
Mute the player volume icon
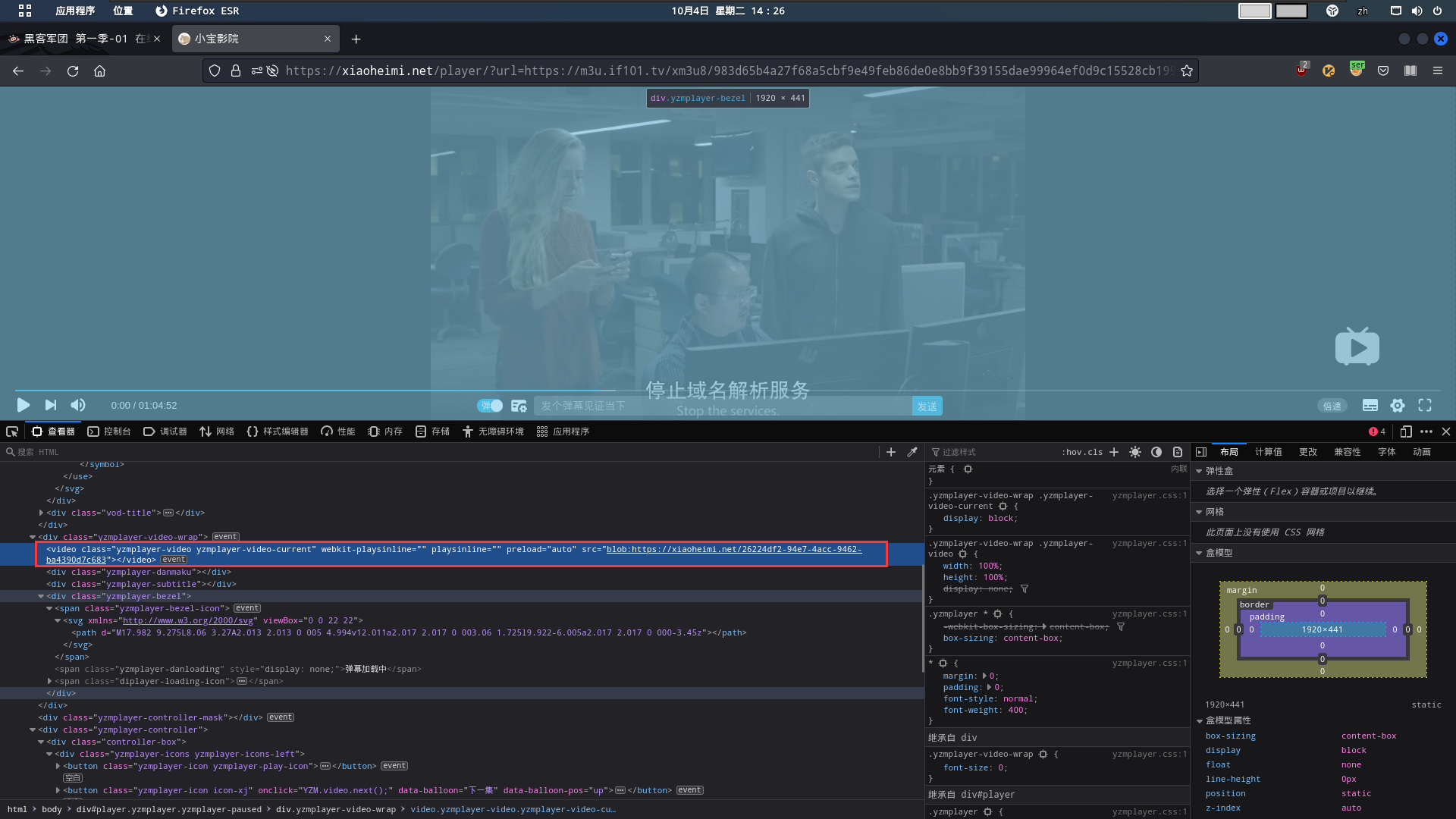pos(78,405)
